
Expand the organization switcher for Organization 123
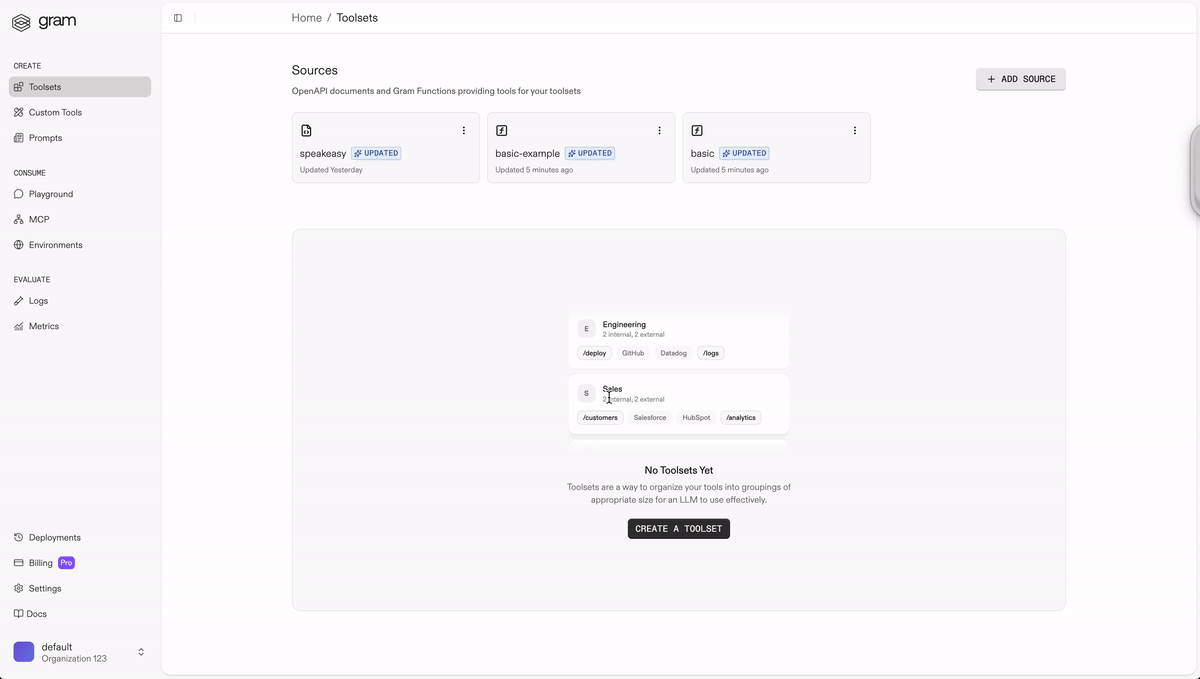pos(141,651)
